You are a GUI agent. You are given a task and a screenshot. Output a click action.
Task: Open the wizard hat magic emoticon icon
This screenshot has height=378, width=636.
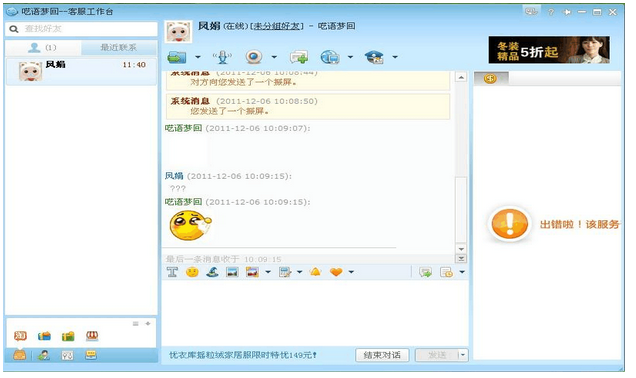[212, 272]
